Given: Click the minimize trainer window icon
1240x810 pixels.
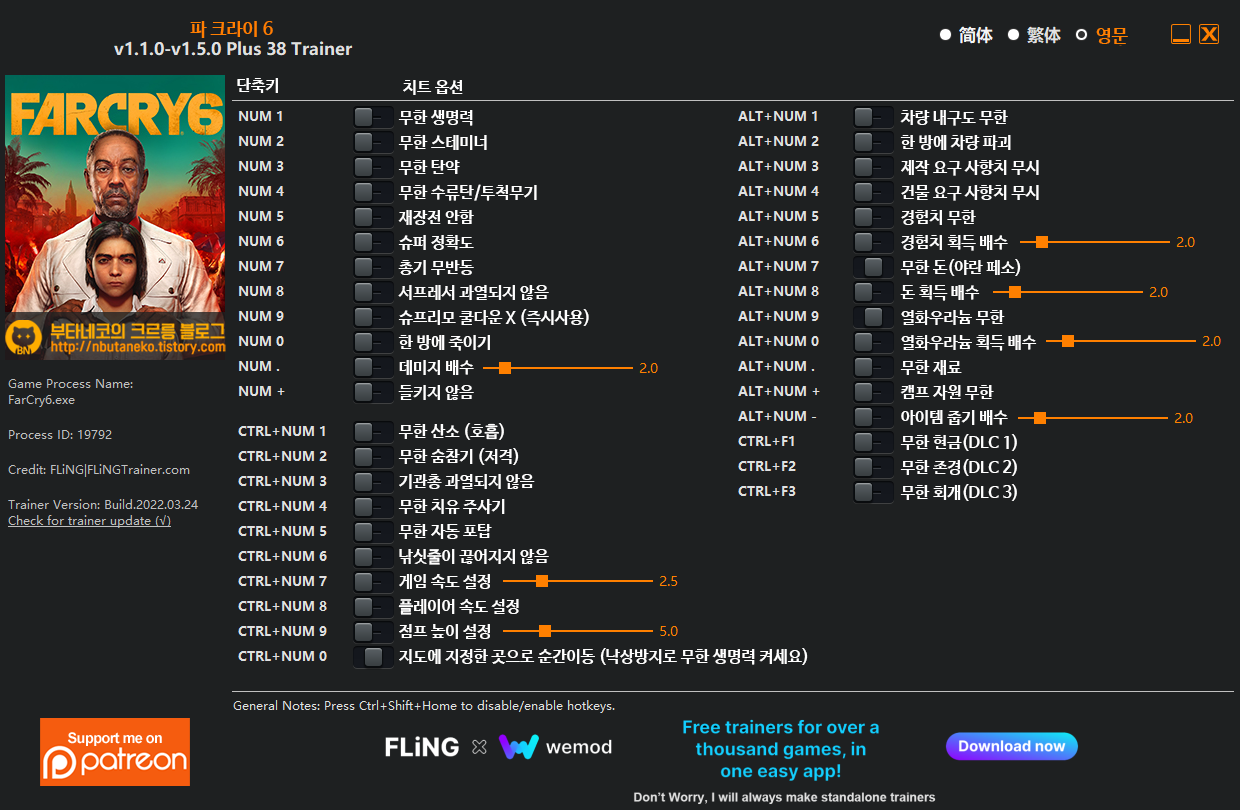Looking at the screenshot, I should coord(1181,34).
